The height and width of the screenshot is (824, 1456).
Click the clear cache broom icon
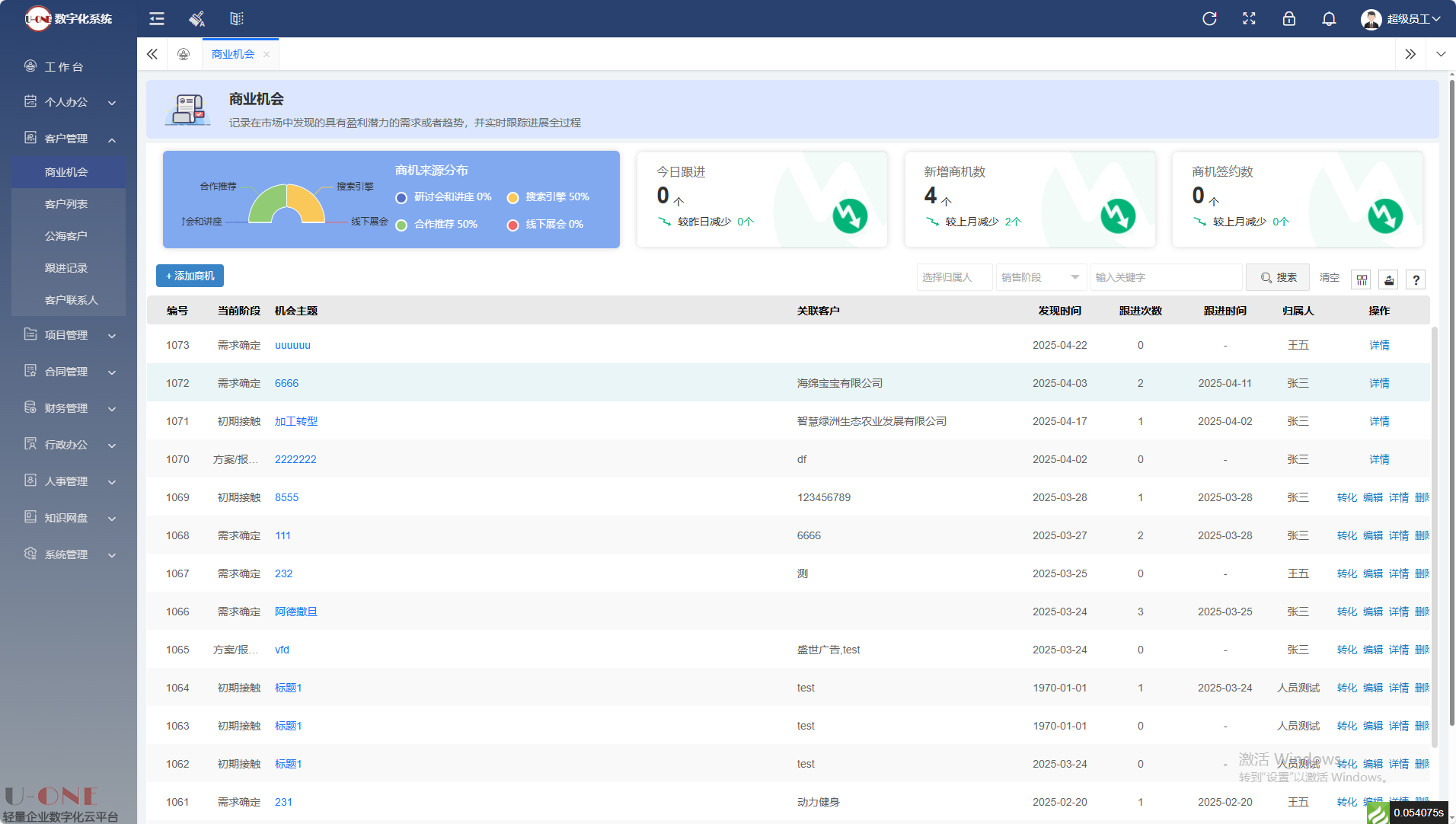tap(196, 19)
